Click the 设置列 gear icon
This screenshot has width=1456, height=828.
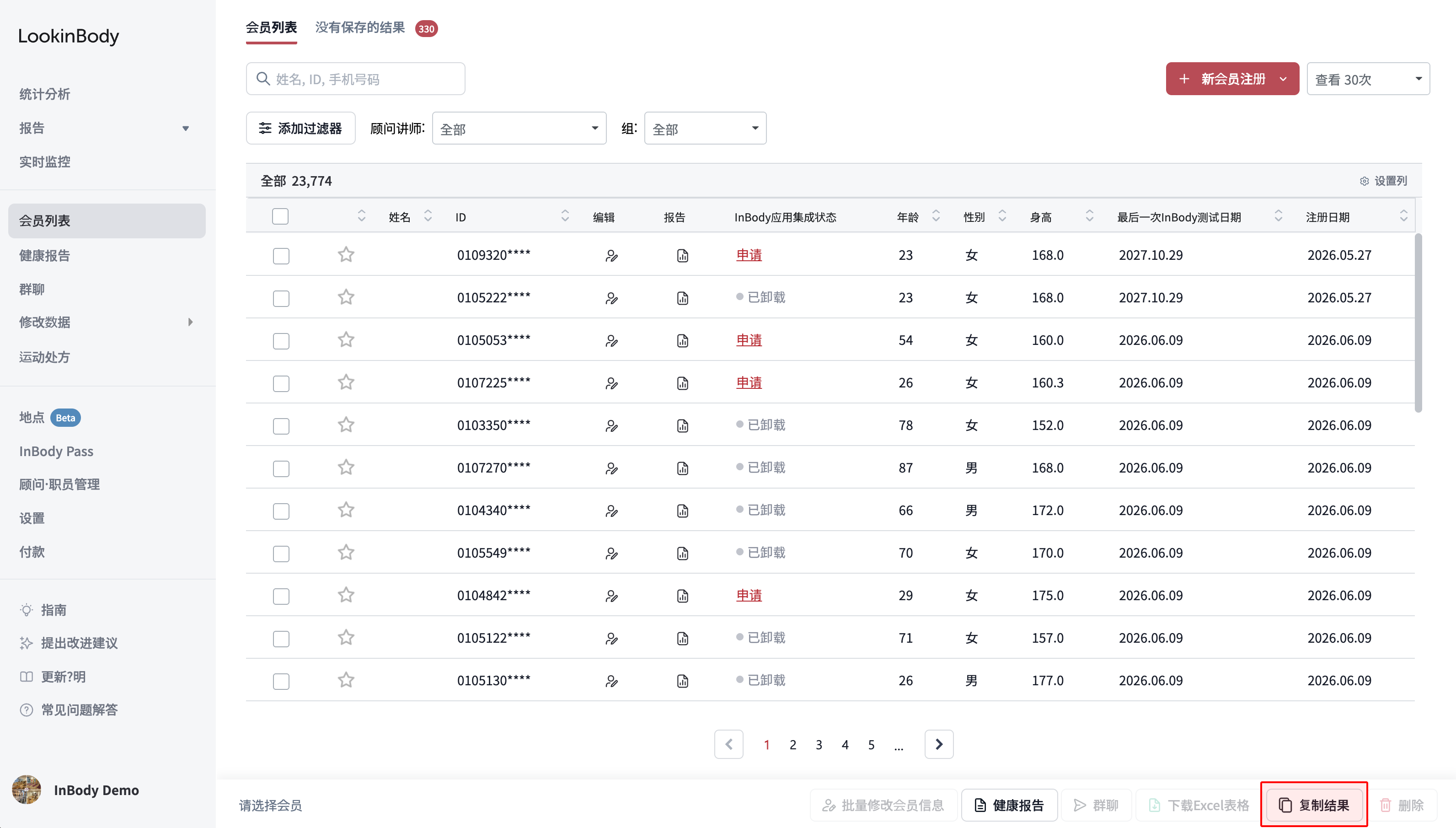[x=1364, y=181]
